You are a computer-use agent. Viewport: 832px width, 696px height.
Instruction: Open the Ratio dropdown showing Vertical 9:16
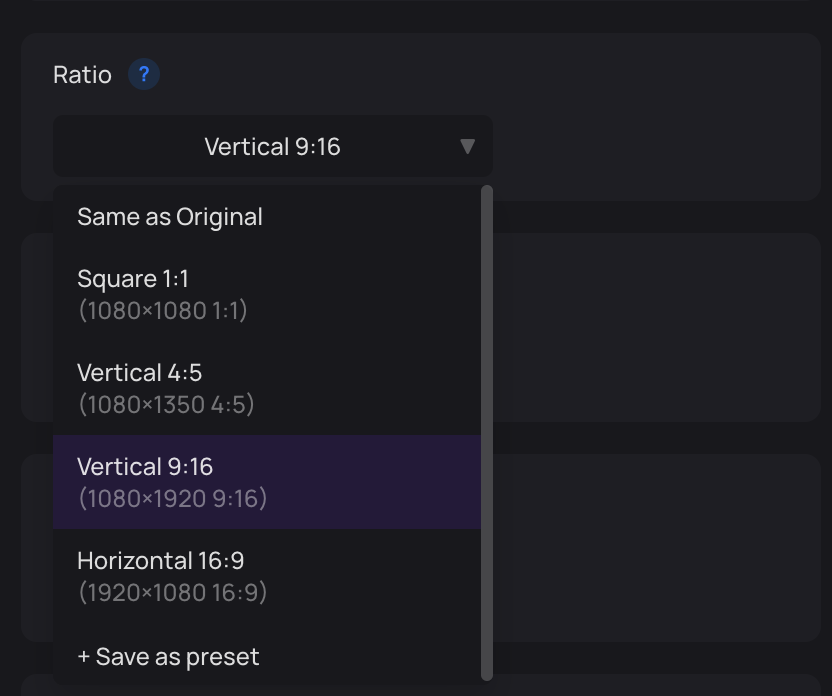click(272, 146)
